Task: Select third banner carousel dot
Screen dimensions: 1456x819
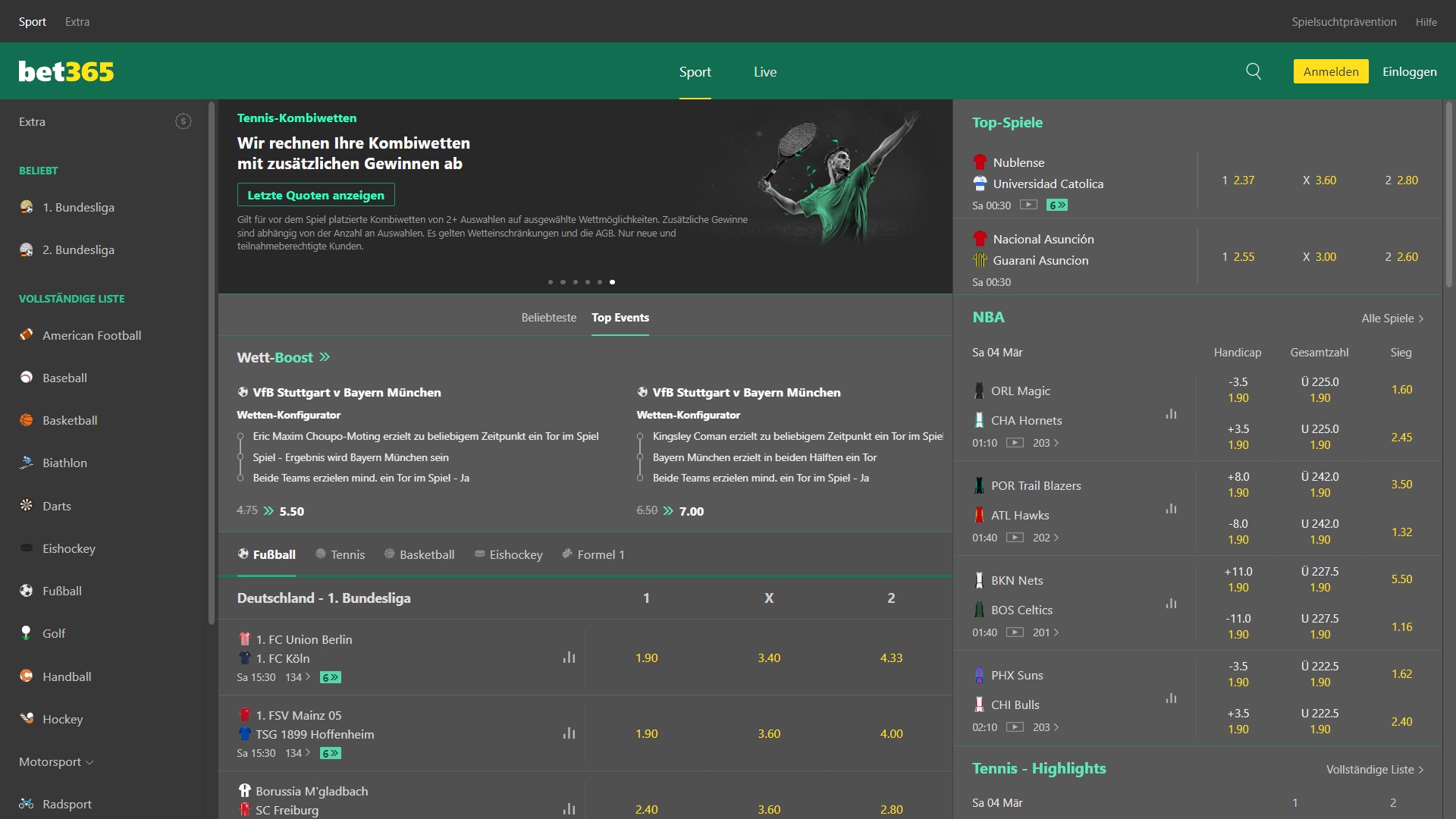Action: coord(575,282)
